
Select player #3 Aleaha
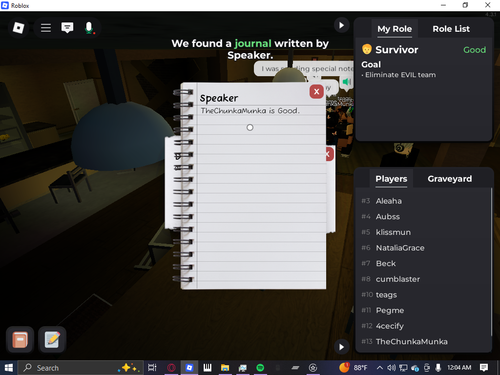[x=423, y=201]
